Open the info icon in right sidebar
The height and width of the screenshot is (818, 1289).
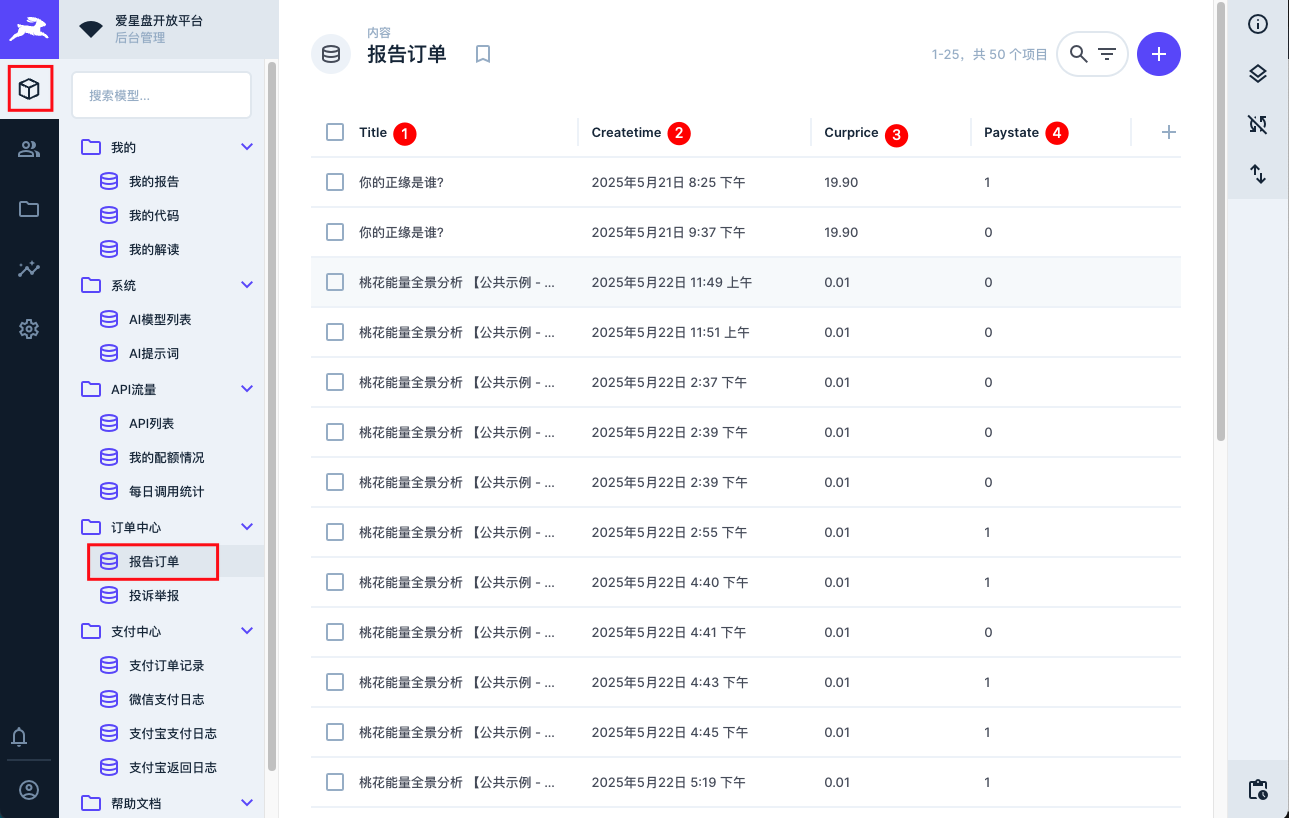[1258, 25]
